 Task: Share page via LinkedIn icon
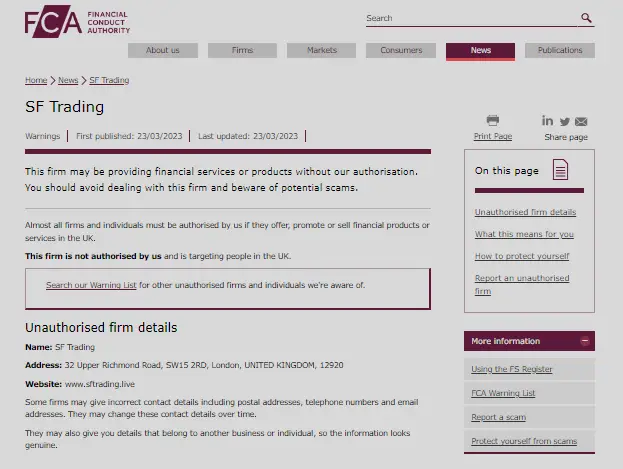tap(547, 120)
